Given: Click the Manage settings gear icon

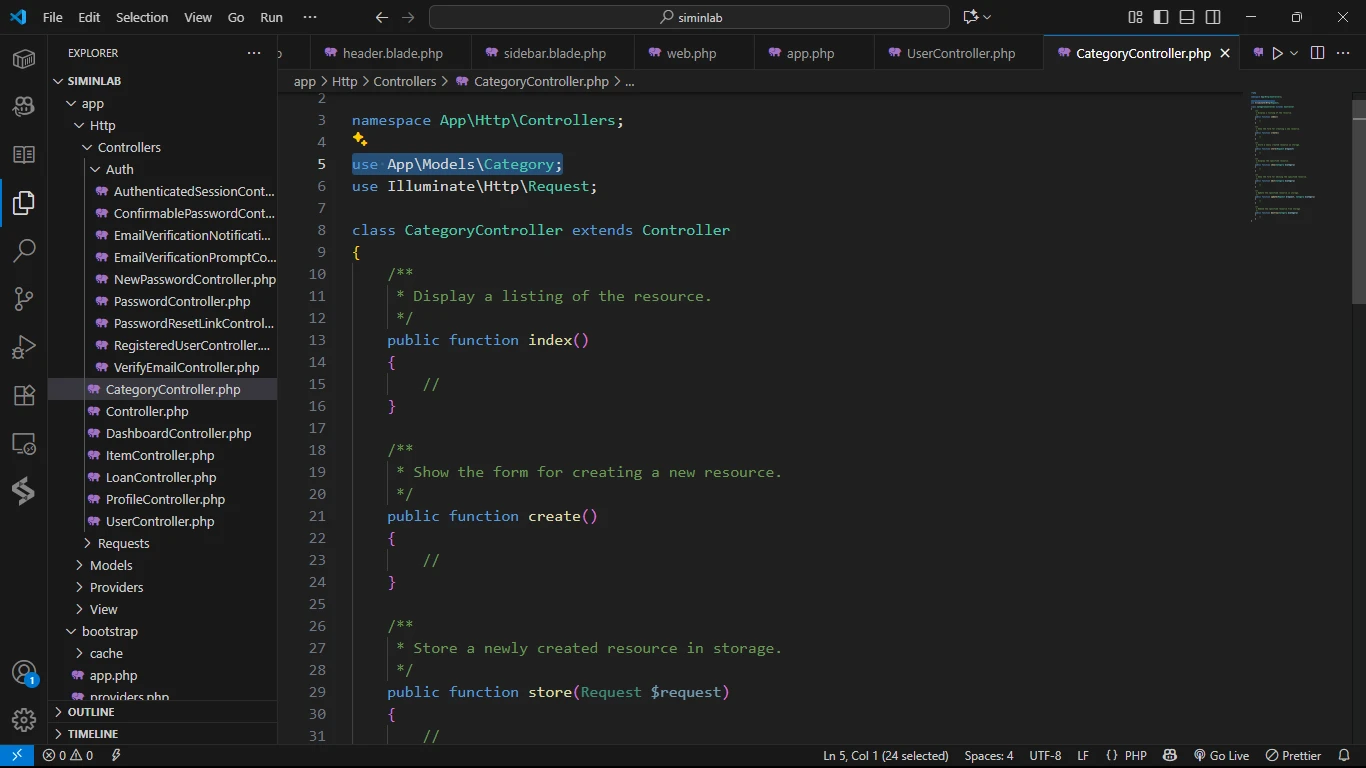Looking at the screenshot, I should [24, 719].
